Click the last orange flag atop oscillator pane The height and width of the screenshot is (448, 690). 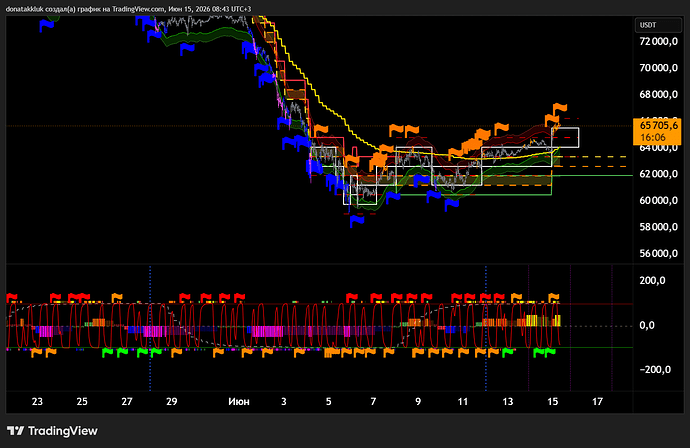click(x=554, y=298)
